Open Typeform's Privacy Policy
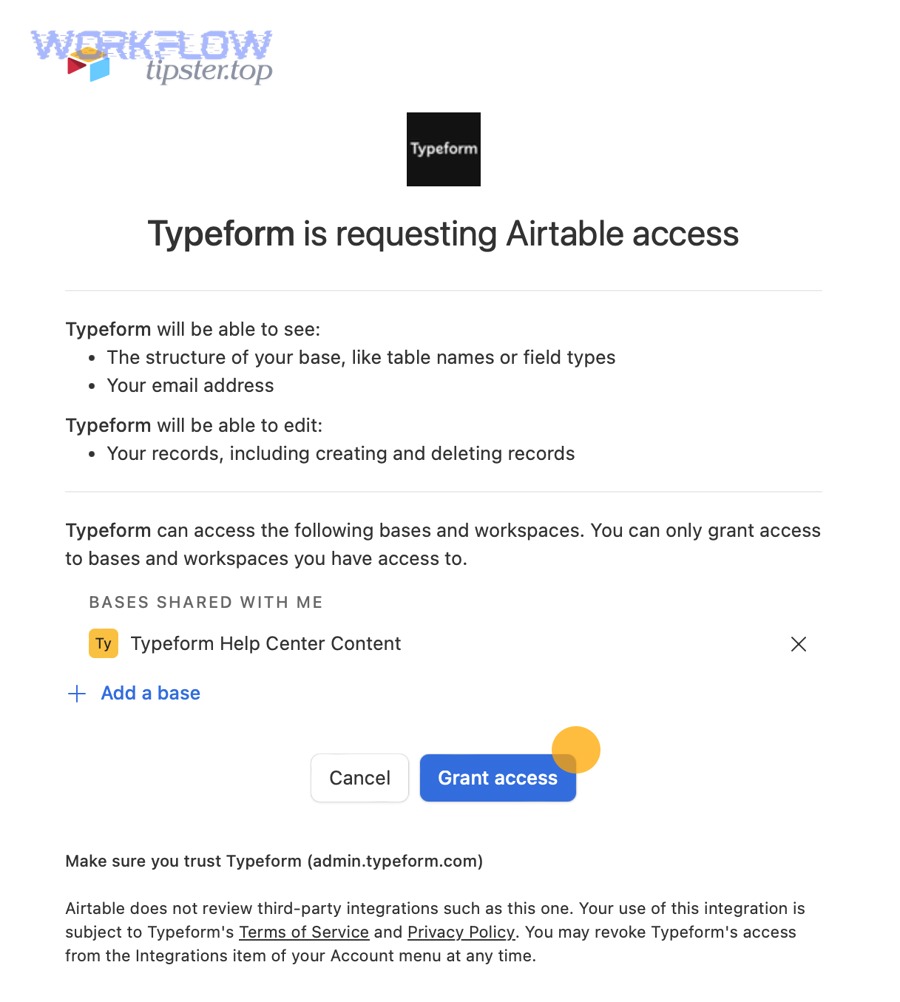 click(461, 932)
